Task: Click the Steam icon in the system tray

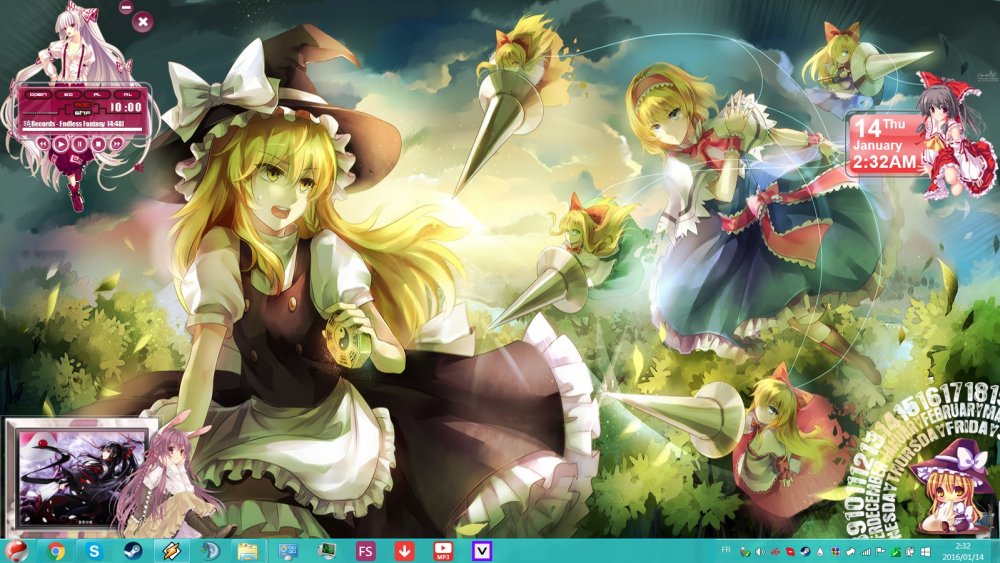Action: [805, 552]
